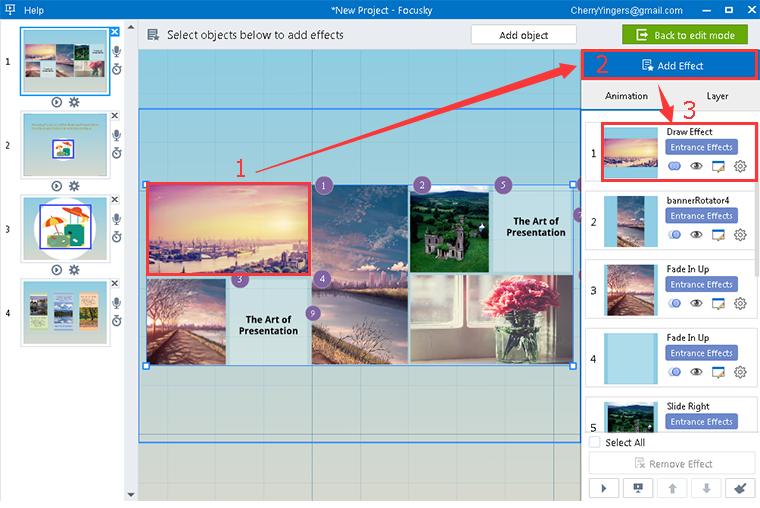Toggle the overlapping-circles switch for Draw Effect
The width and height of the screenshot is (760, 508).
point(674,166)
